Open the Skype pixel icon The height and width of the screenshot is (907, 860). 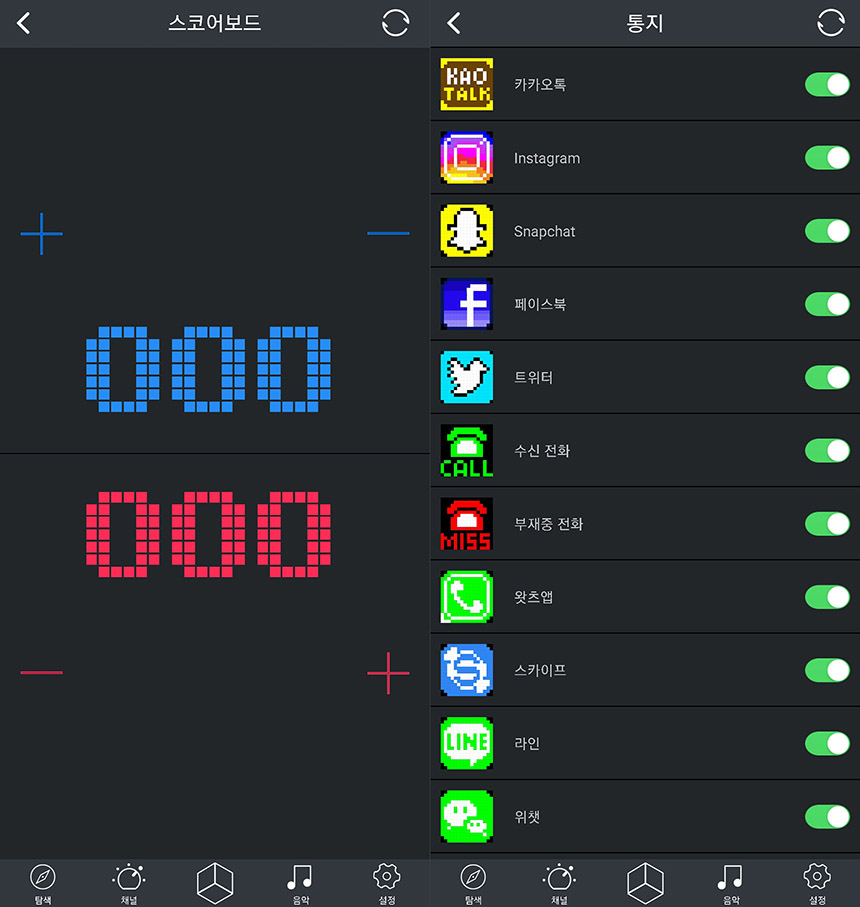tap(467, 670)
